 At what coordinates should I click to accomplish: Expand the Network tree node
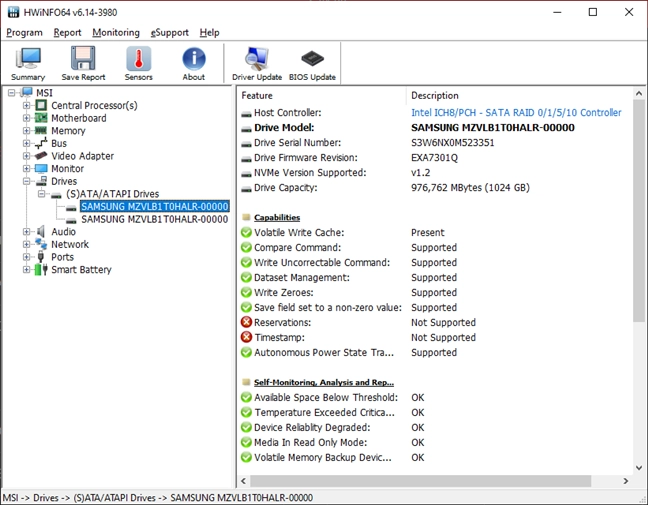coord(26,244)
